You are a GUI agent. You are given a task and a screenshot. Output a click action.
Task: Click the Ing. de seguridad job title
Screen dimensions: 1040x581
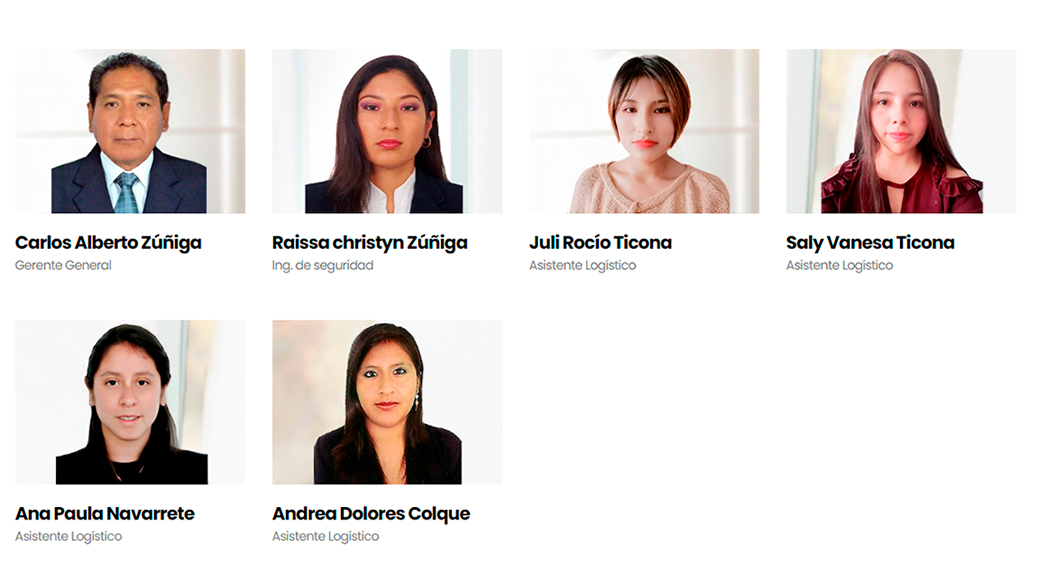[322, 265]
